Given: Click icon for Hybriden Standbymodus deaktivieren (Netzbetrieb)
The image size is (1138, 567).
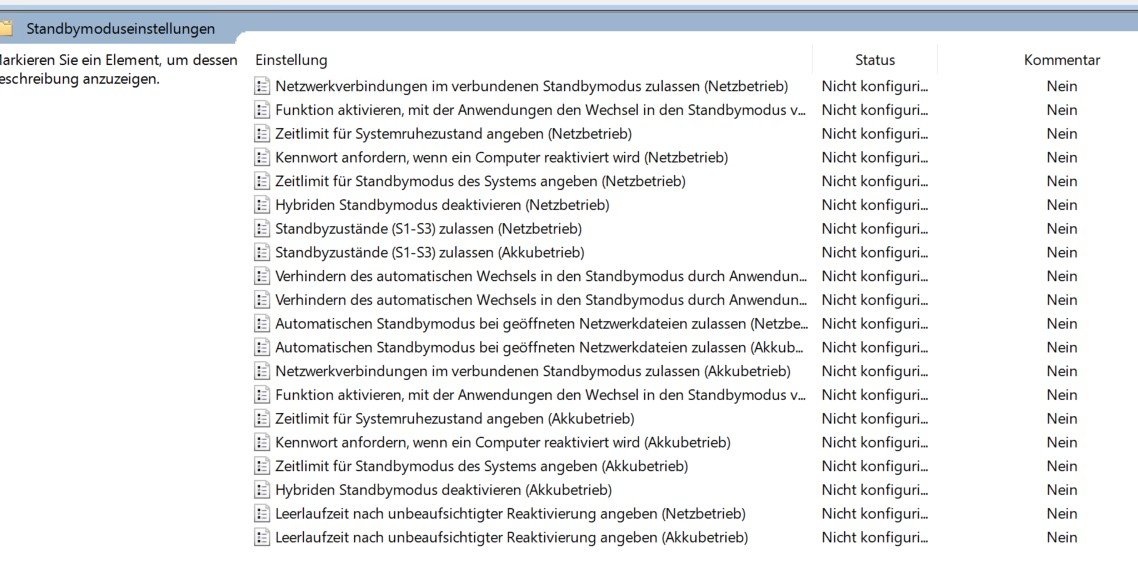Looking at the screenshot, I should 261,205.
